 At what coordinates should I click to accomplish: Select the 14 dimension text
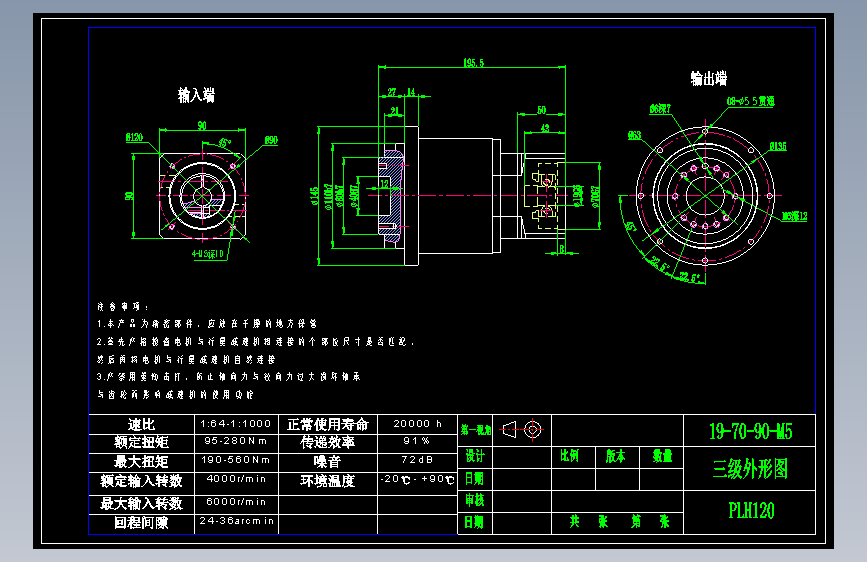click(x=411, y=92)
